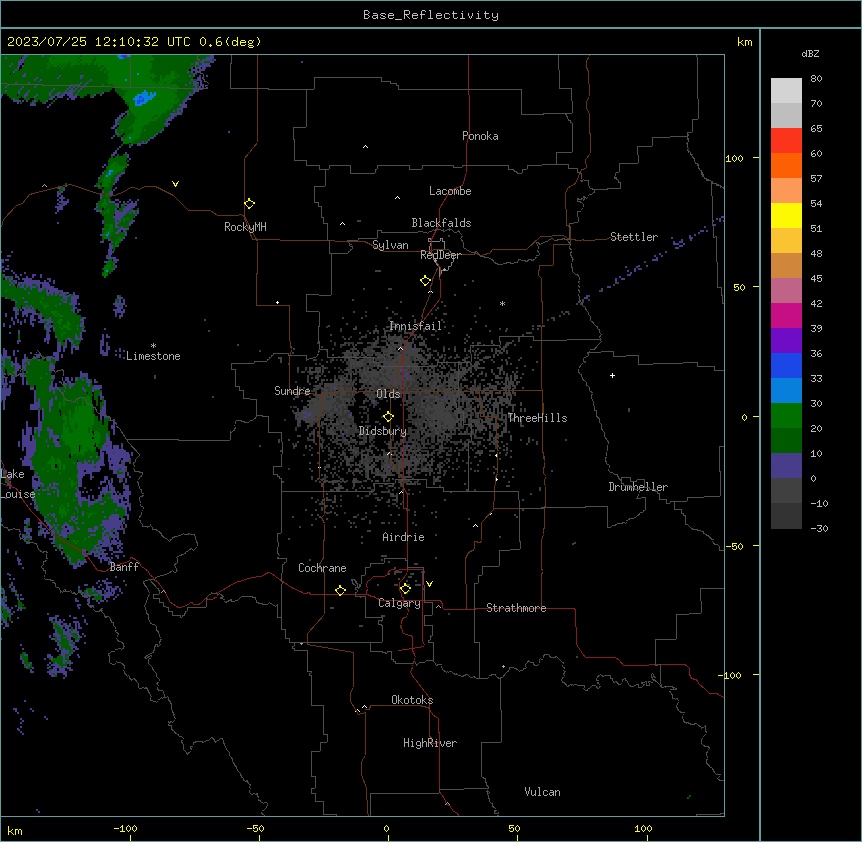Click the Okotoks city label
Screen dimensions: 862x842
pyautogui.click(x=412, y=700)
